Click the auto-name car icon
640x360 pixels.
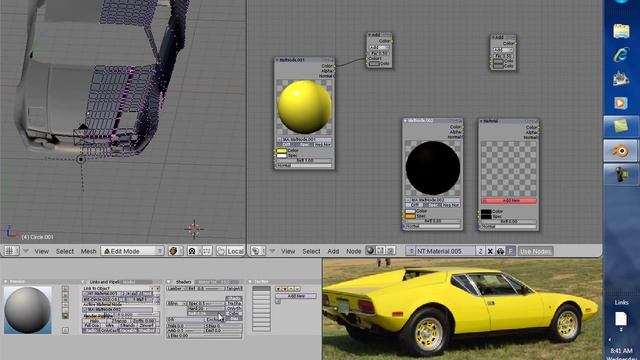[500, 251]
